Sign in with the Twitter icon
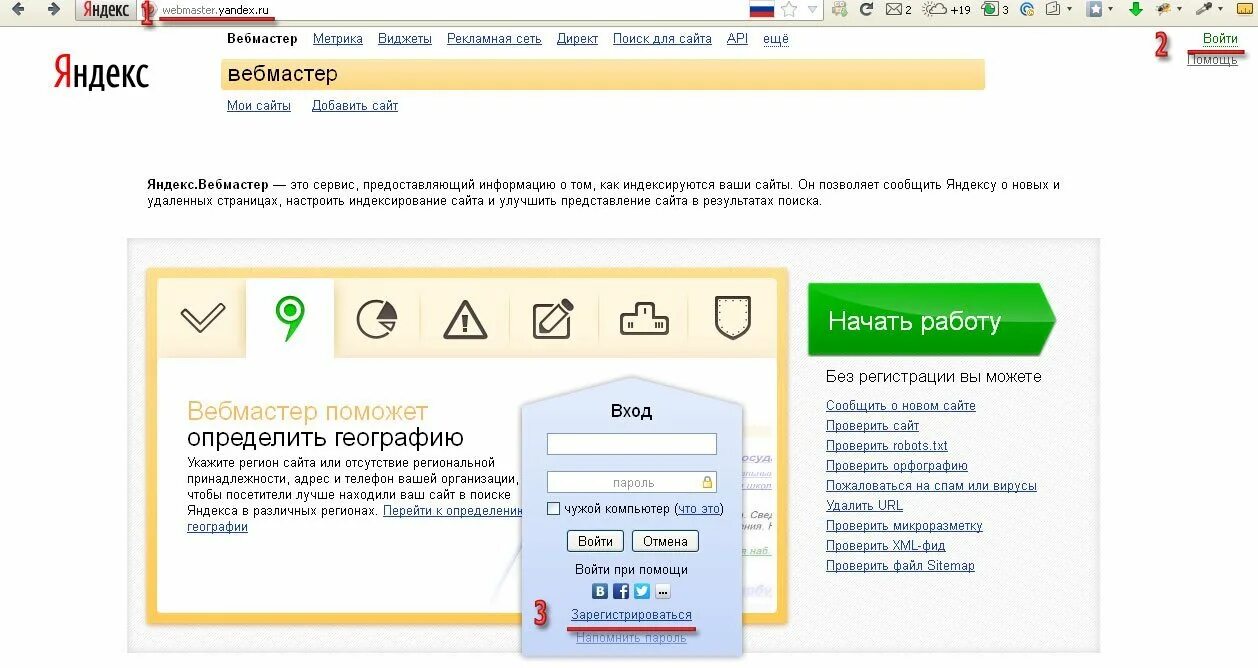 pos(642,591)
